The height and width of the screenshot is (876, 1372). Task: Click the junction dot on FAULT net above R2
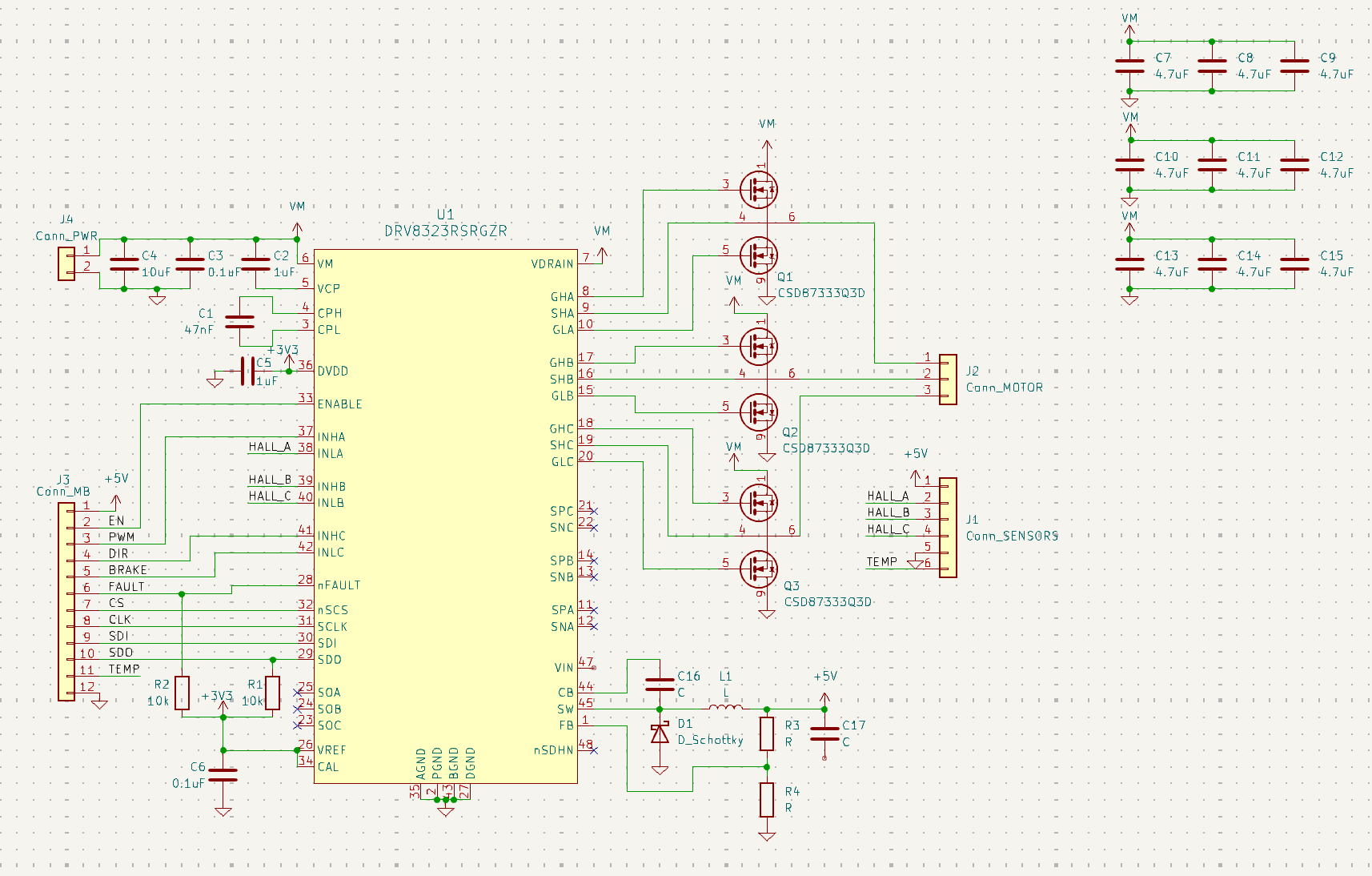pos(183,594)
